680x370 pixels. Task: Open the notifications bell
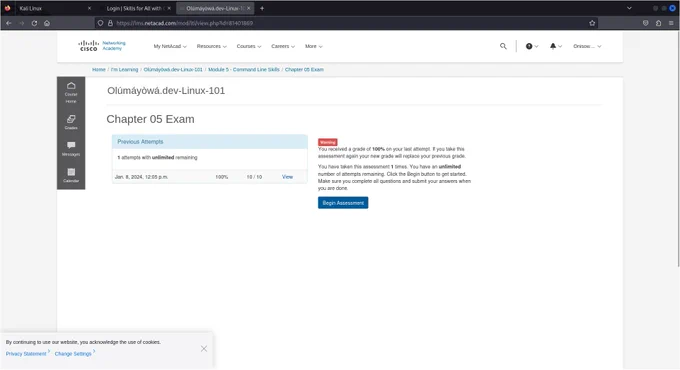(556, 46)
